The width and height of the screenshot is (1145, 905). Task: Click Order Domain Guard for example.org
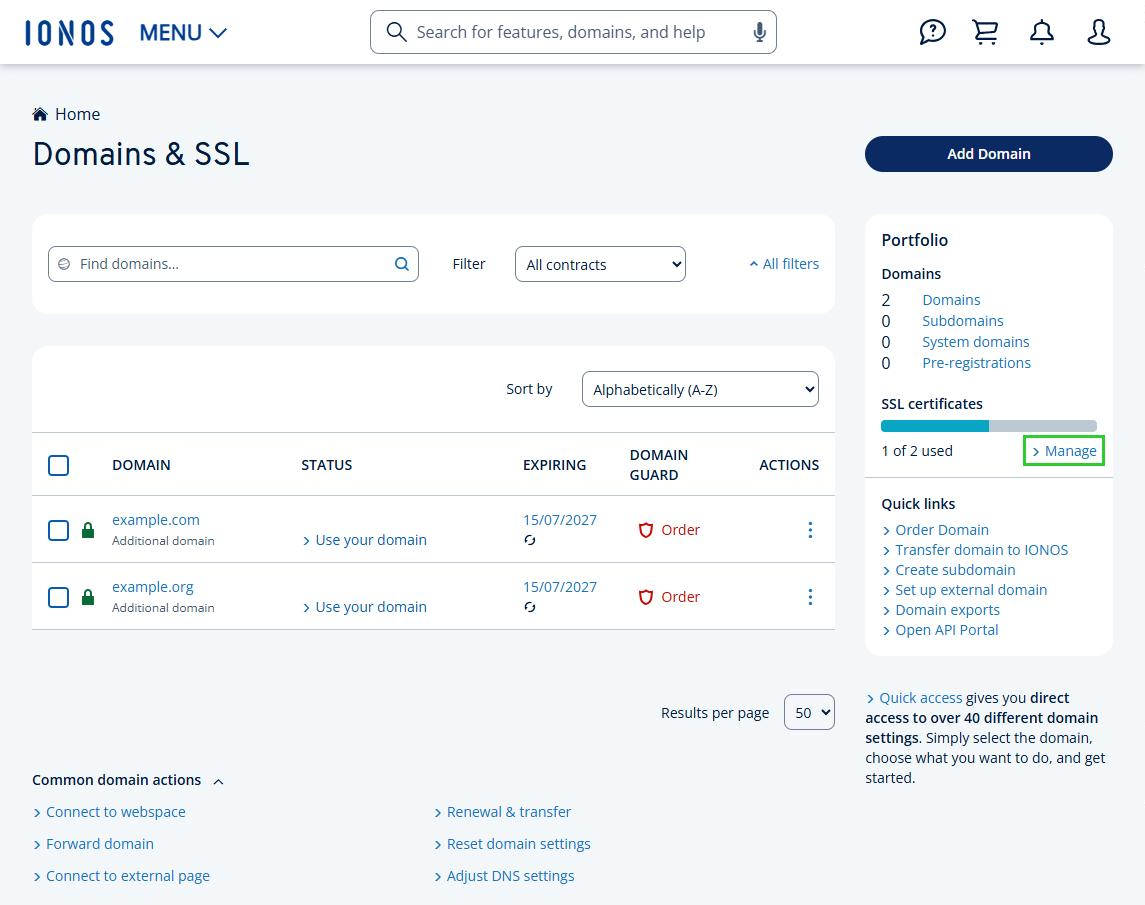pyautogui.click(x=681, y=597)
